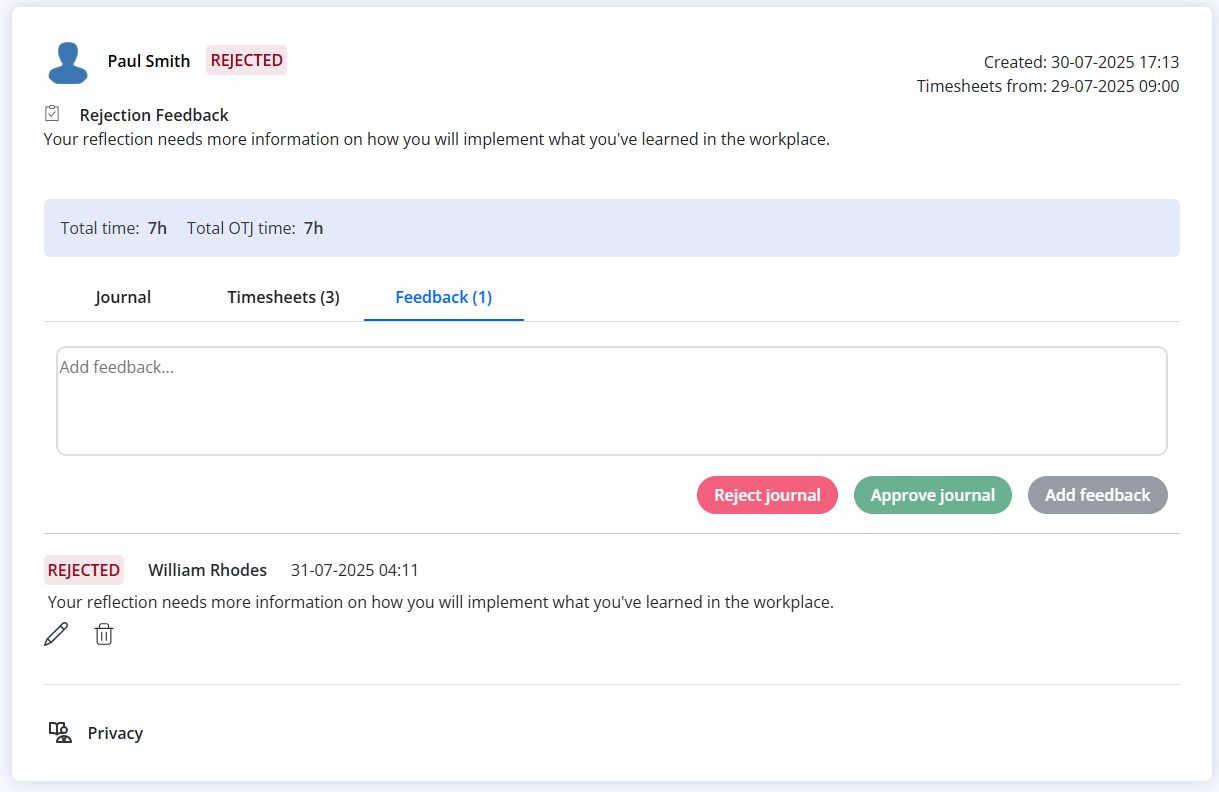Click the Rejection Feedback heading
Screen dimensions: 1219x792
click(x=154, y=115)
